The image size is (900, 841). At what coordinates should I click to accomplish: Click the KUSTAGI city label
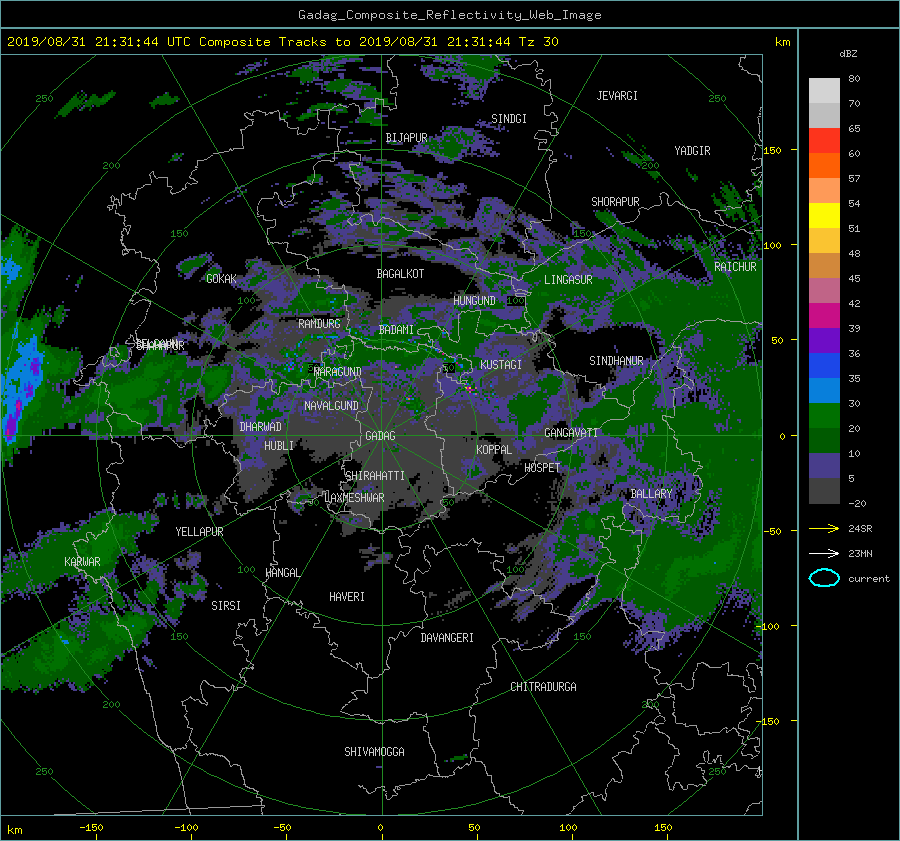(501, 365)
